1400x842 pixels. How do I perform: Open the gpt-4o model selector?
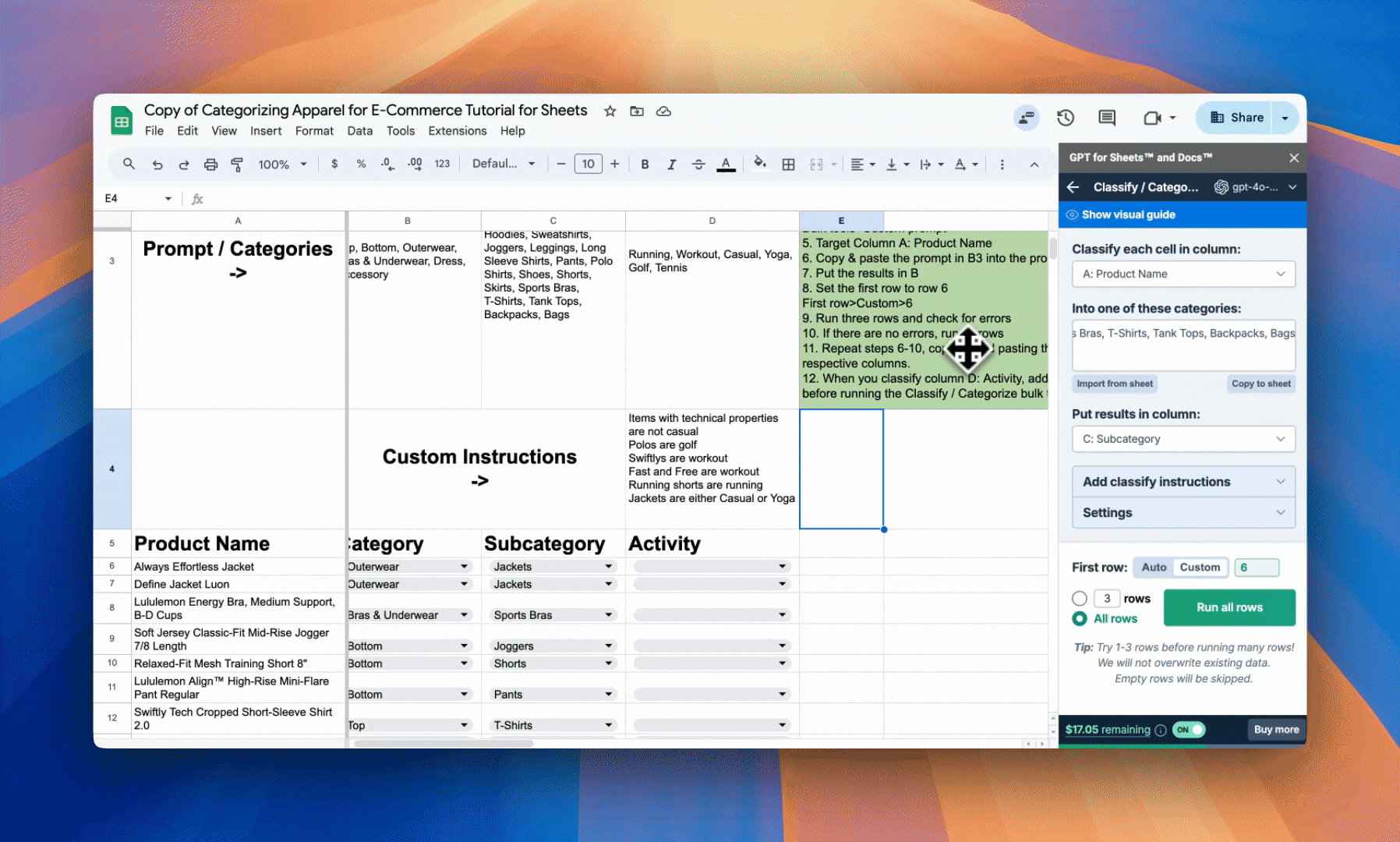point(1255,187)
